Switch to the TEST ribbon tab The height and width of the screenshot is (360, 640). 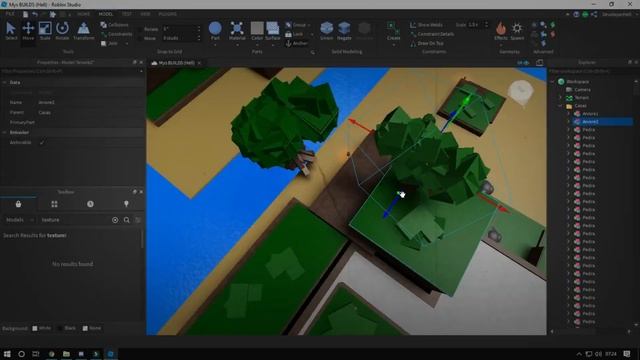click(127, 14)
